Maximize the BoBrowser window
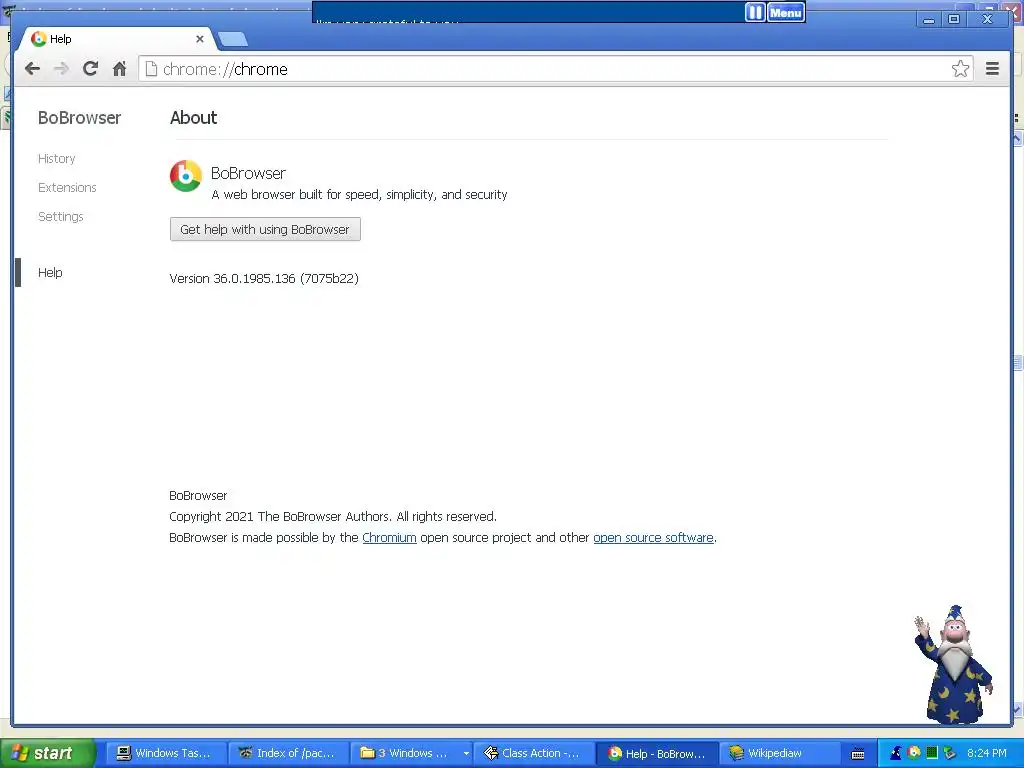Image resolution: width=1024 pixels, height=768 pixels. [953, 20]
